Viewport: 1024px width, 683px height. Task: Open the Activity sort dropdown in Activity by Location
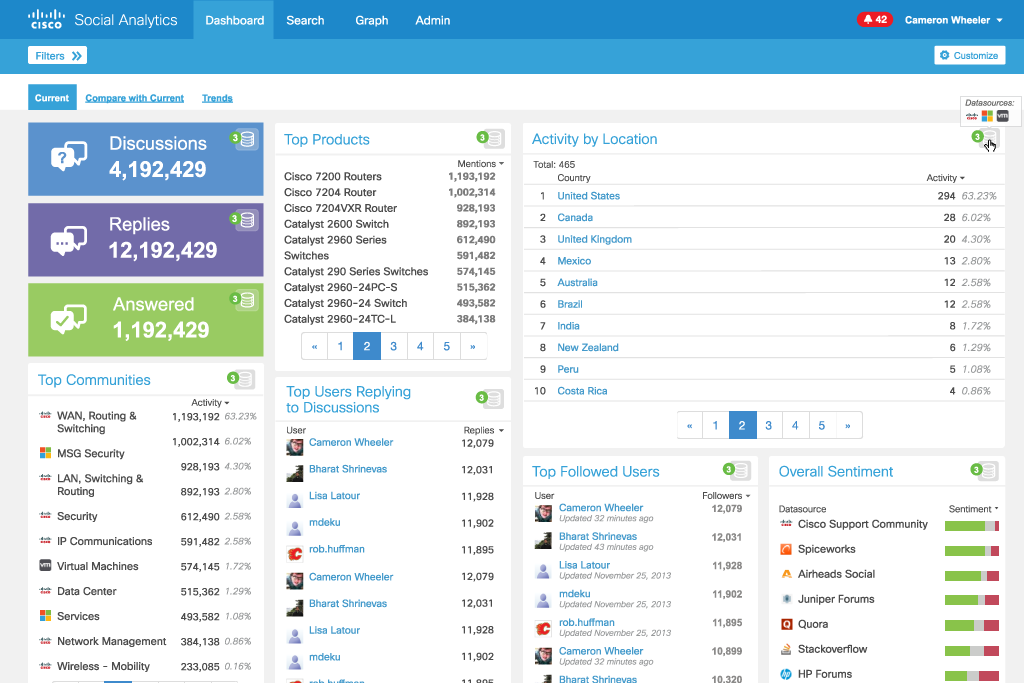944,177
